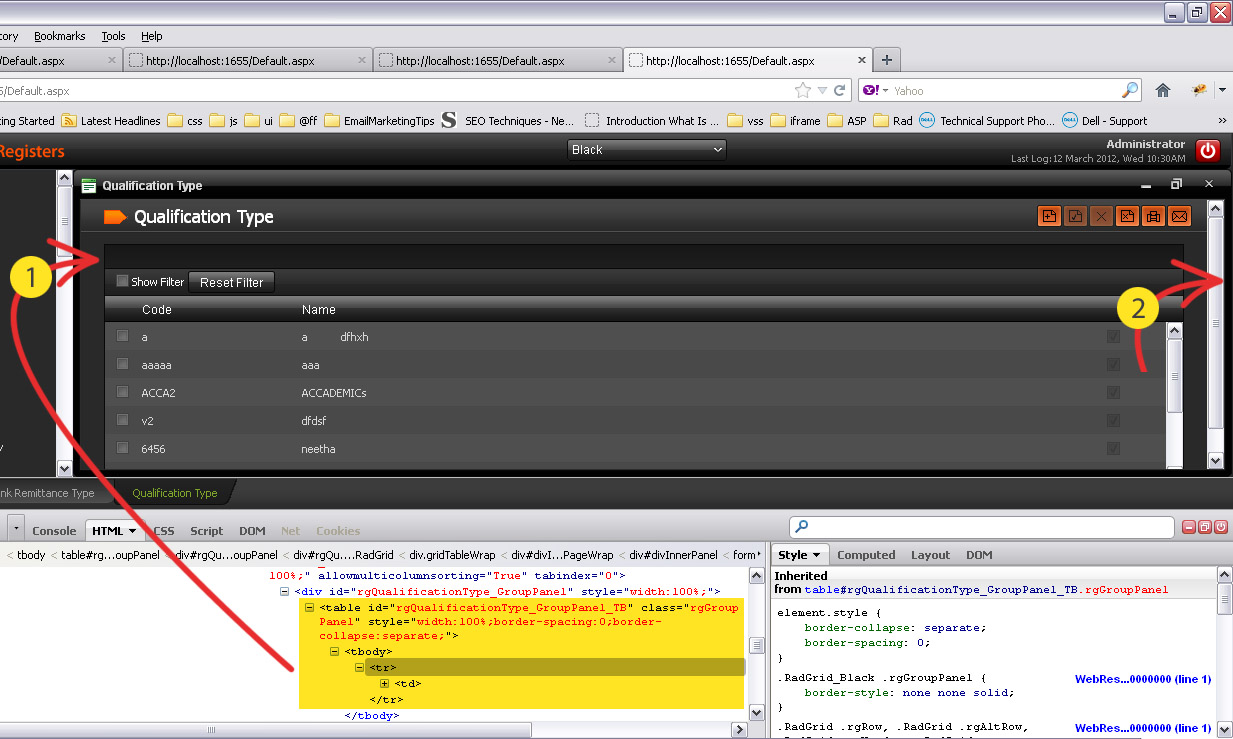Image resolution: width=1233 pixels, height=739 pixels.
Task: Open the Latest Headlines feed bookmark
Action: (111, 121)
